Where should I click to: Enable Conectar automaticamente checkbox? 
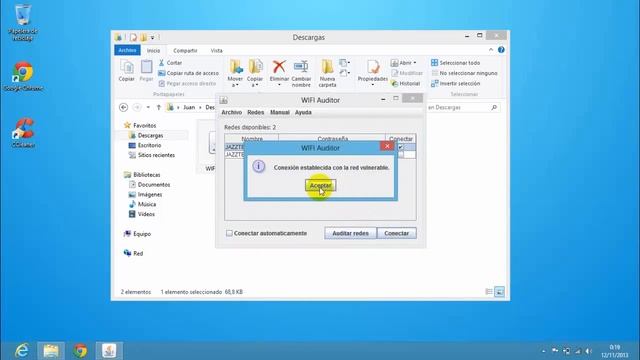pos(229,233)
